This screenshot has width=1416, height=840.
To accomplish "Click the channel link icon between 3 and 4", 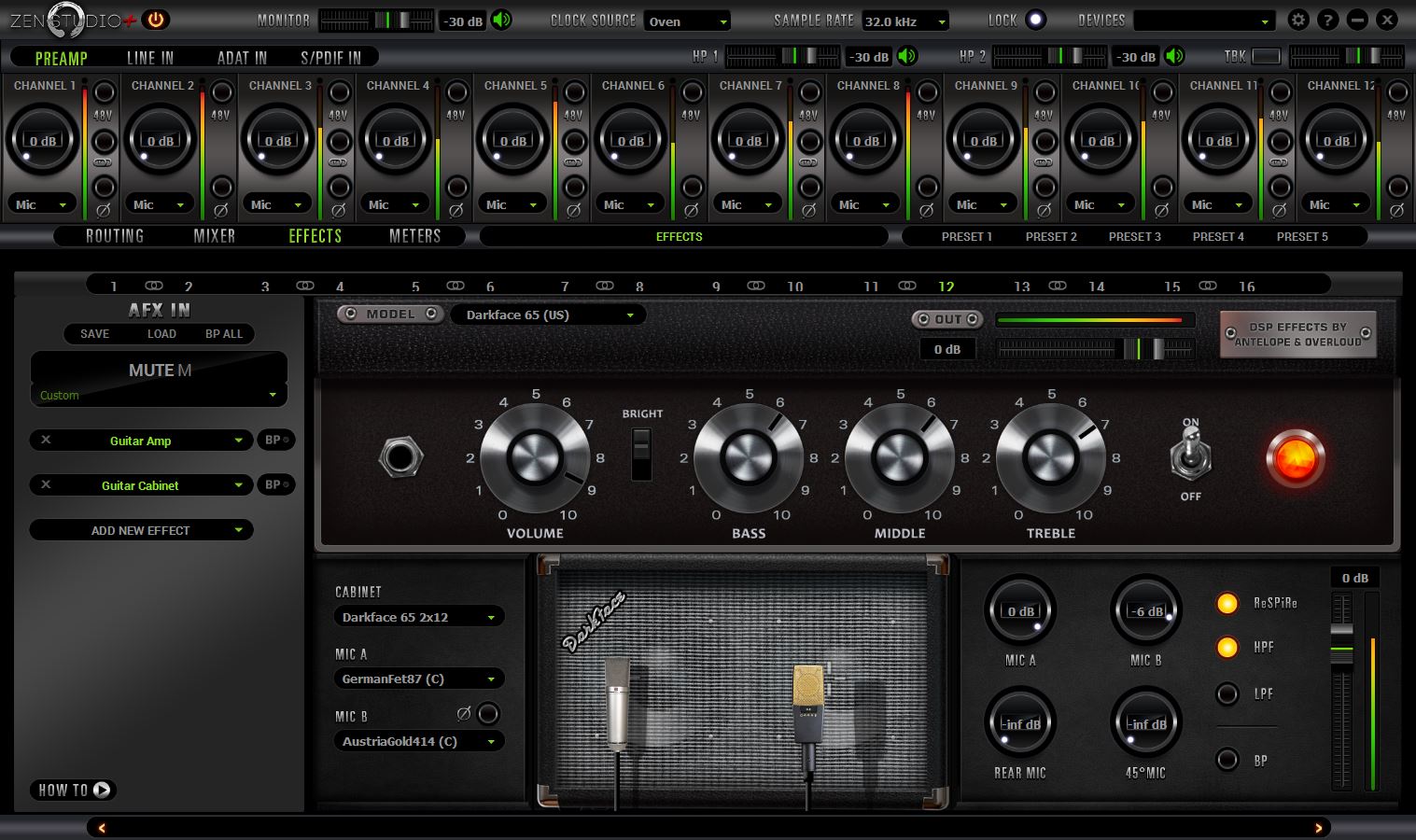I will pyautogui.click(x=304, y=286).
